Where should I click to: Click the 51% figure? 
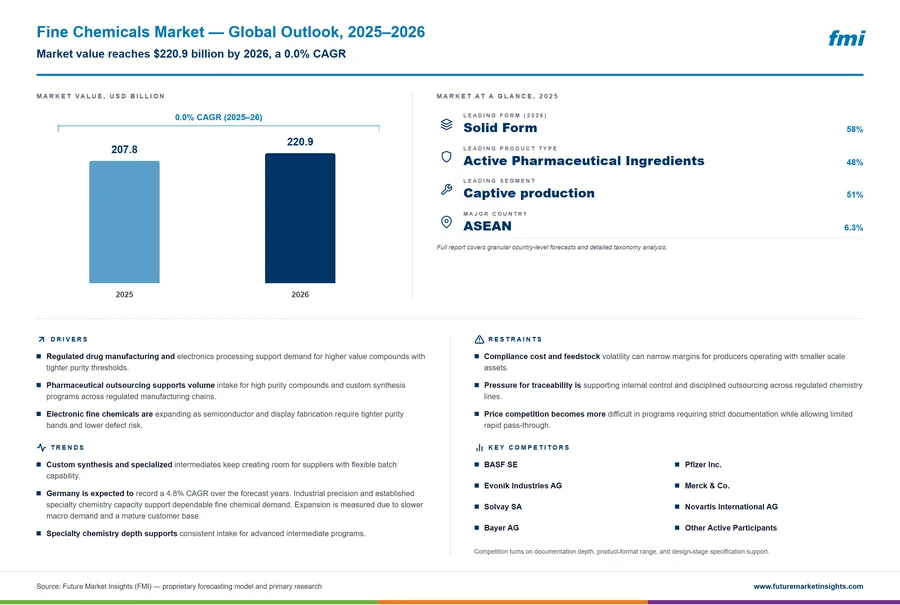click(x=854, y=195)
